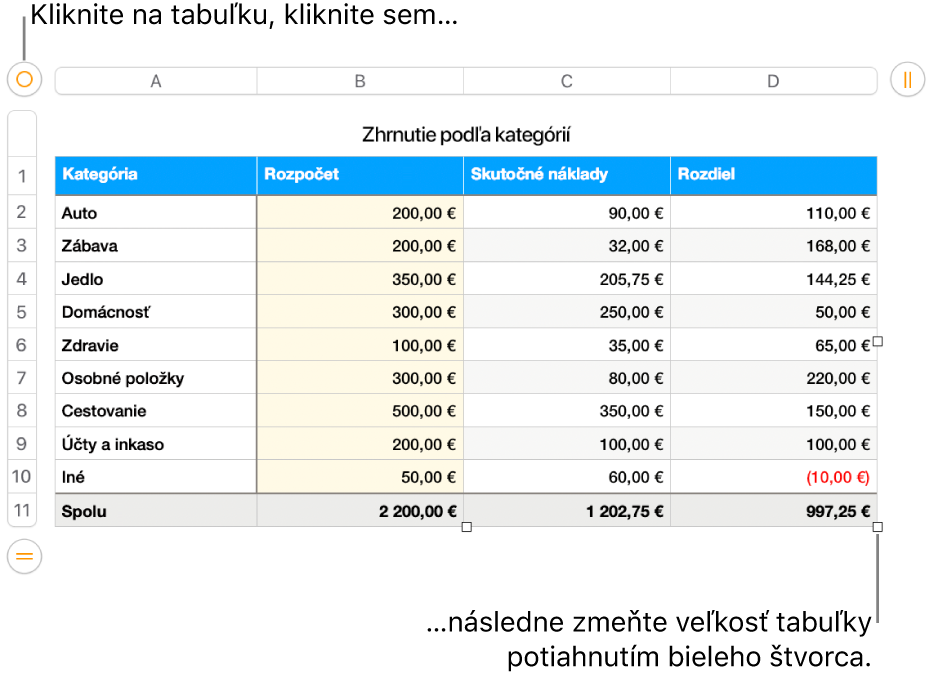This screenshot has height=684, width=931.
Task: Select row 9 header number
Action: 22,444
